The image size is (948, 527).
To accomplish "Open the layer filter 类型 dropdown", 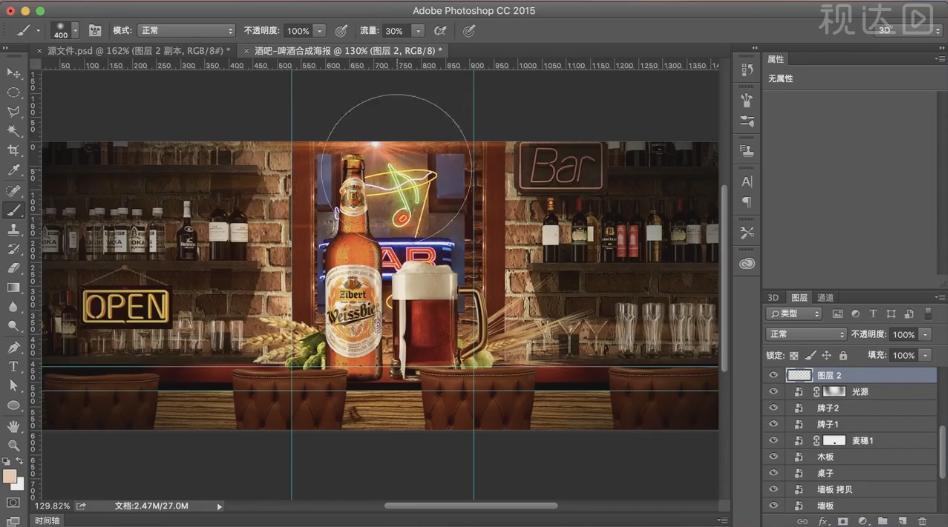I will (x=794, y=314).
